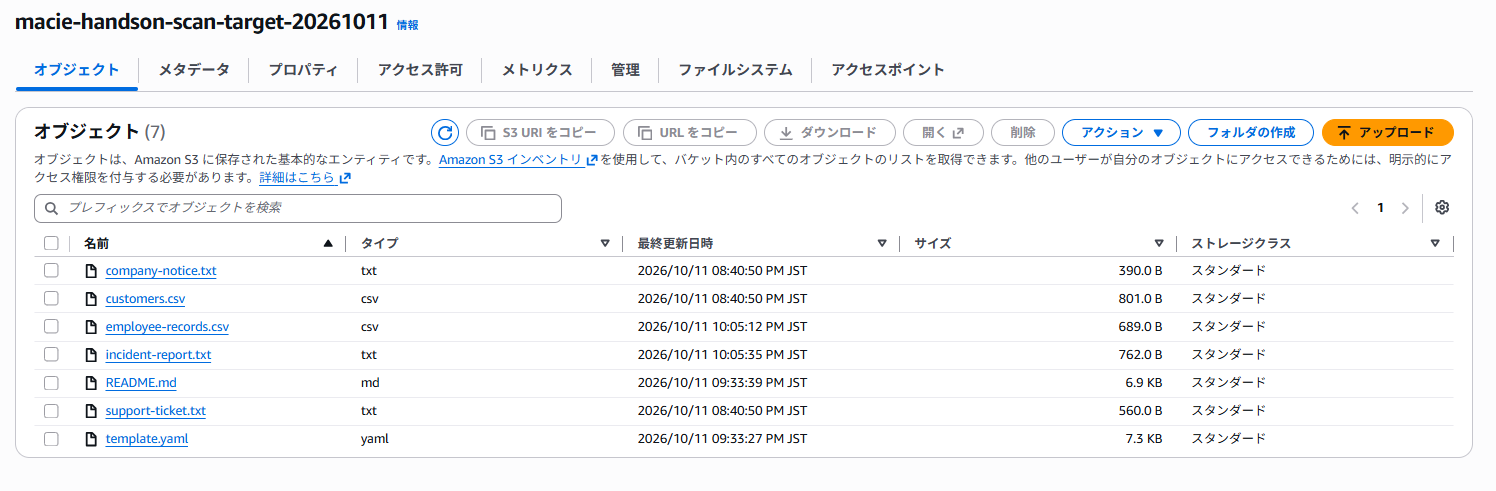
Task: Go to next page arrow
Action: point(1405,208)
